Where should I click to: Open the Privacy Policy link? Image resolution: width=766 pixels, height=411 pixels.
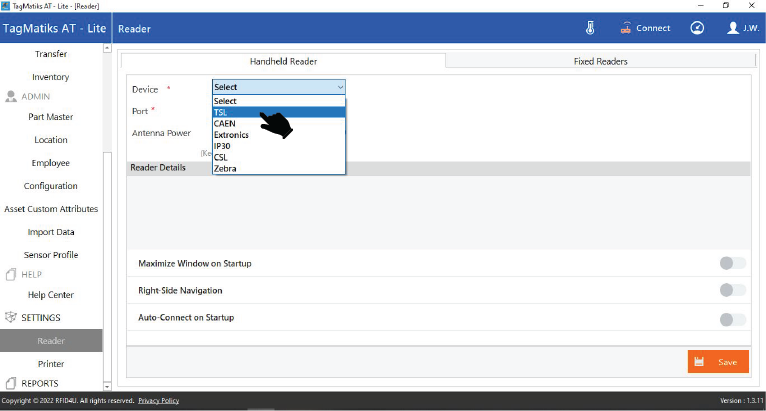(158, 401)
